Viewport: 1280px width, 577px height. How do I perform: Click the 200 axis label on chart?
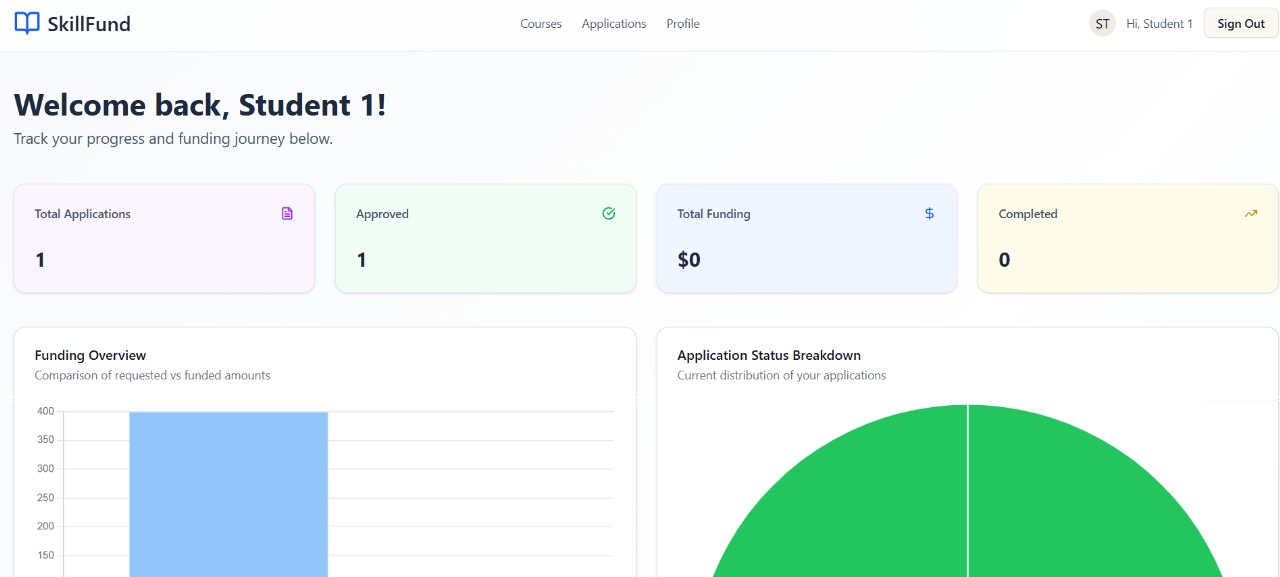(x=46, y=527)
